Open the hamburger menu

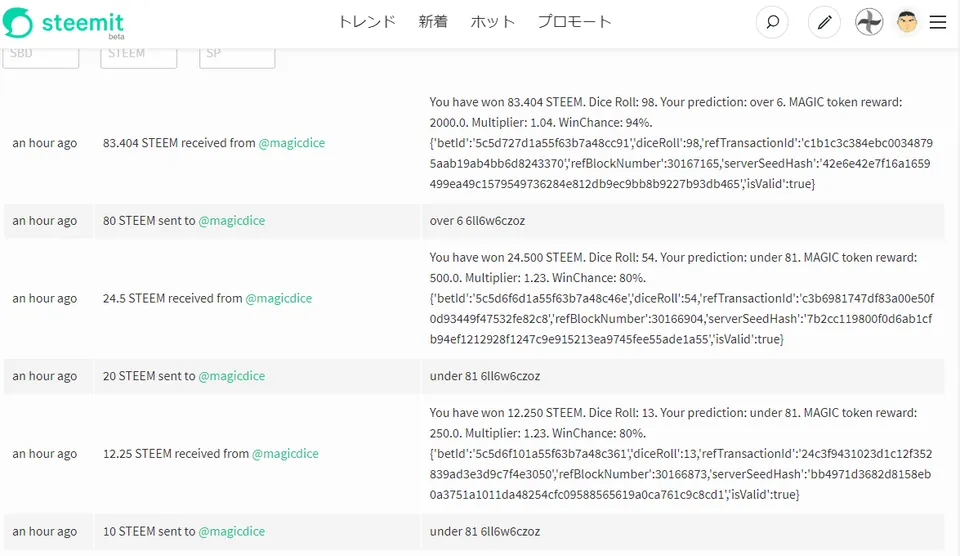coord(938,23)
